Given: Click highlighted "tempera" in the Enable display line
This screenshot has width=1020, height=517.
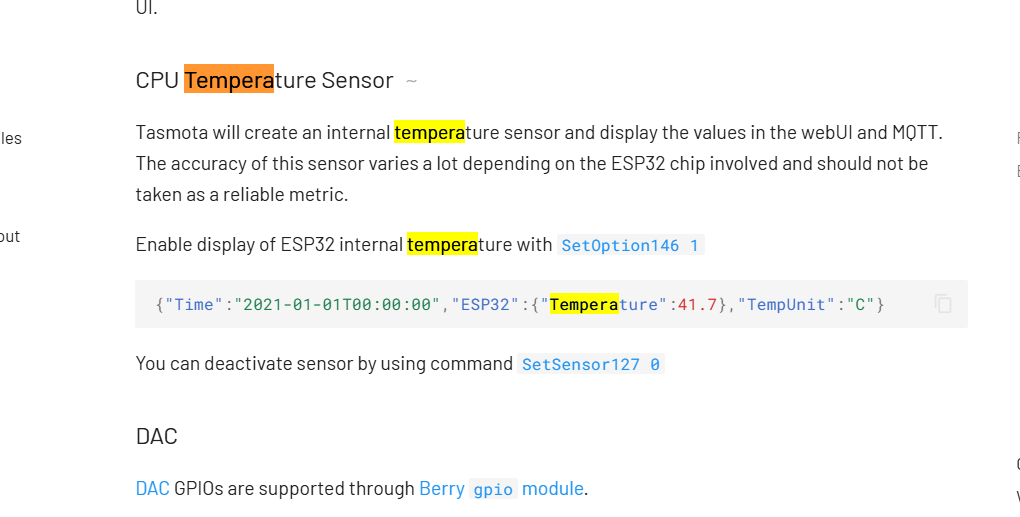Looking at the screenshot, I should click(443, 244).
